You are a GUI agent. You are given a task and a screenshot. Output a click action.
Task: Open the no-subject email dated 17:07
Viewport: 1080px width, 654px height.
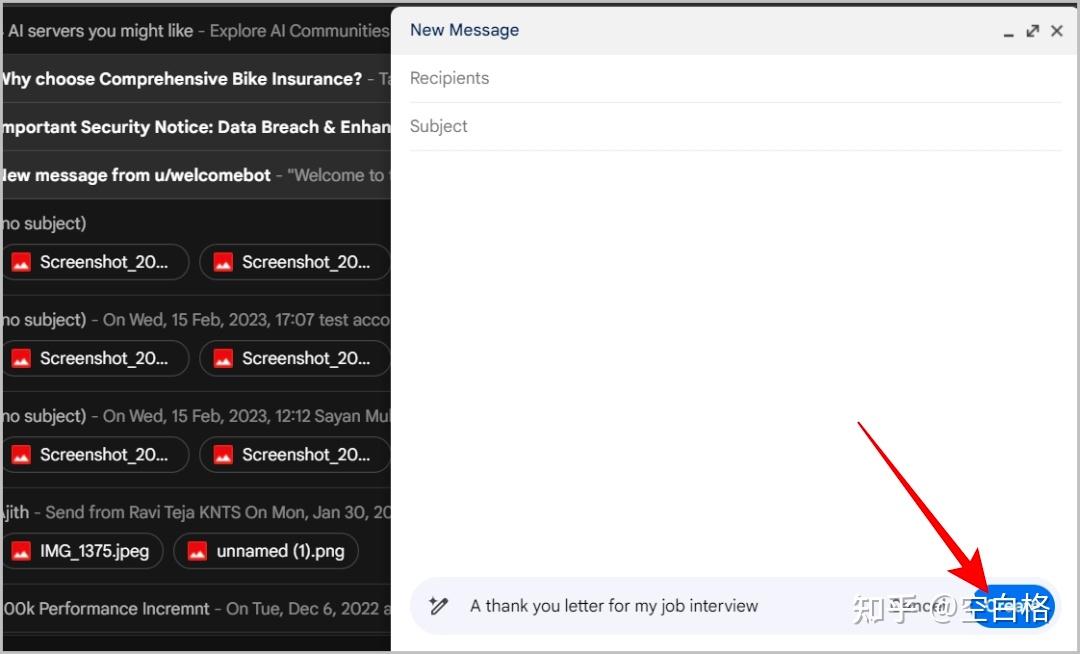point(197,320)
